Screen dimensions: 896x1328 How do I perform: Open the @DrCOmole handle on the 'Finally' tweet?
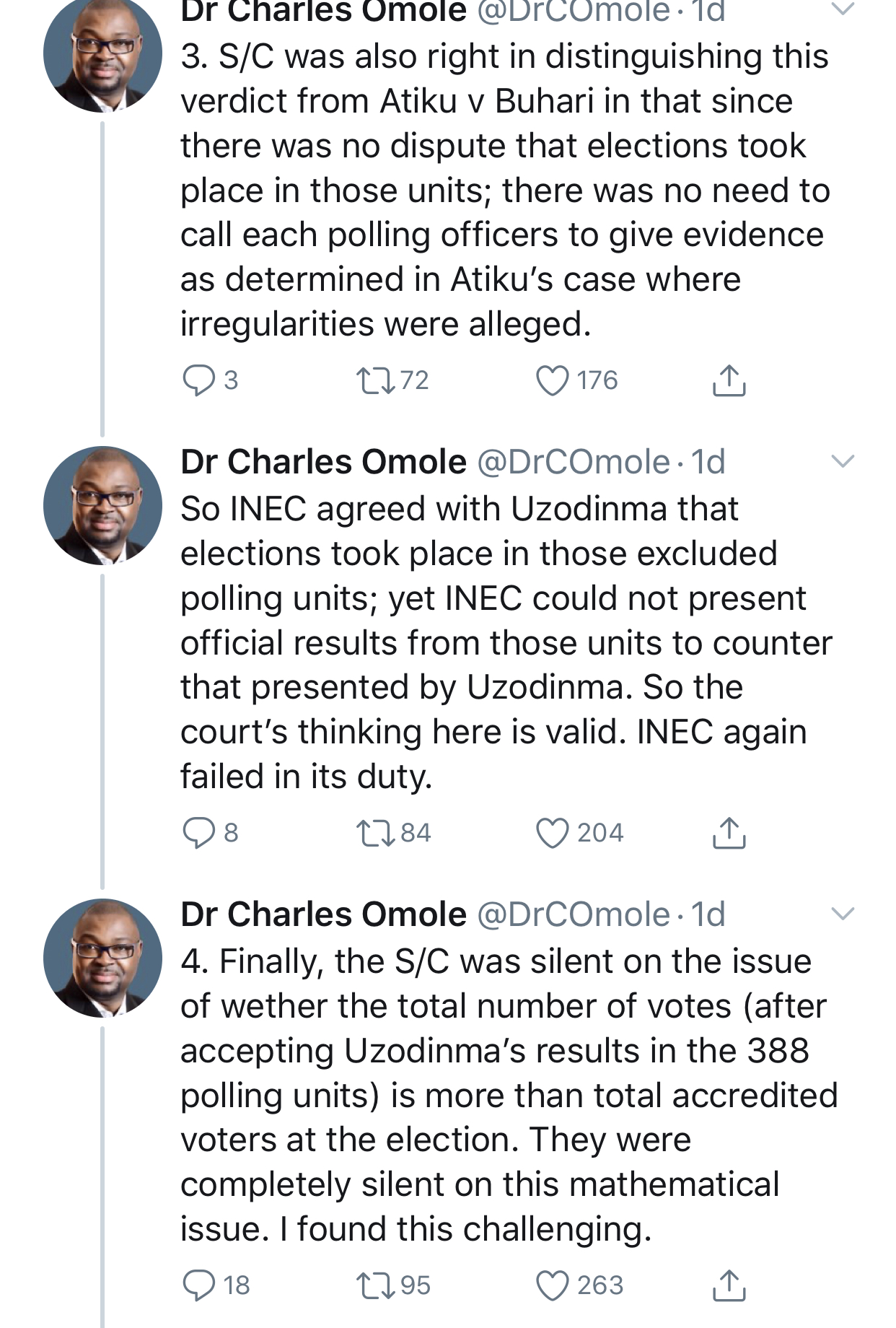[x=574, y=914]
